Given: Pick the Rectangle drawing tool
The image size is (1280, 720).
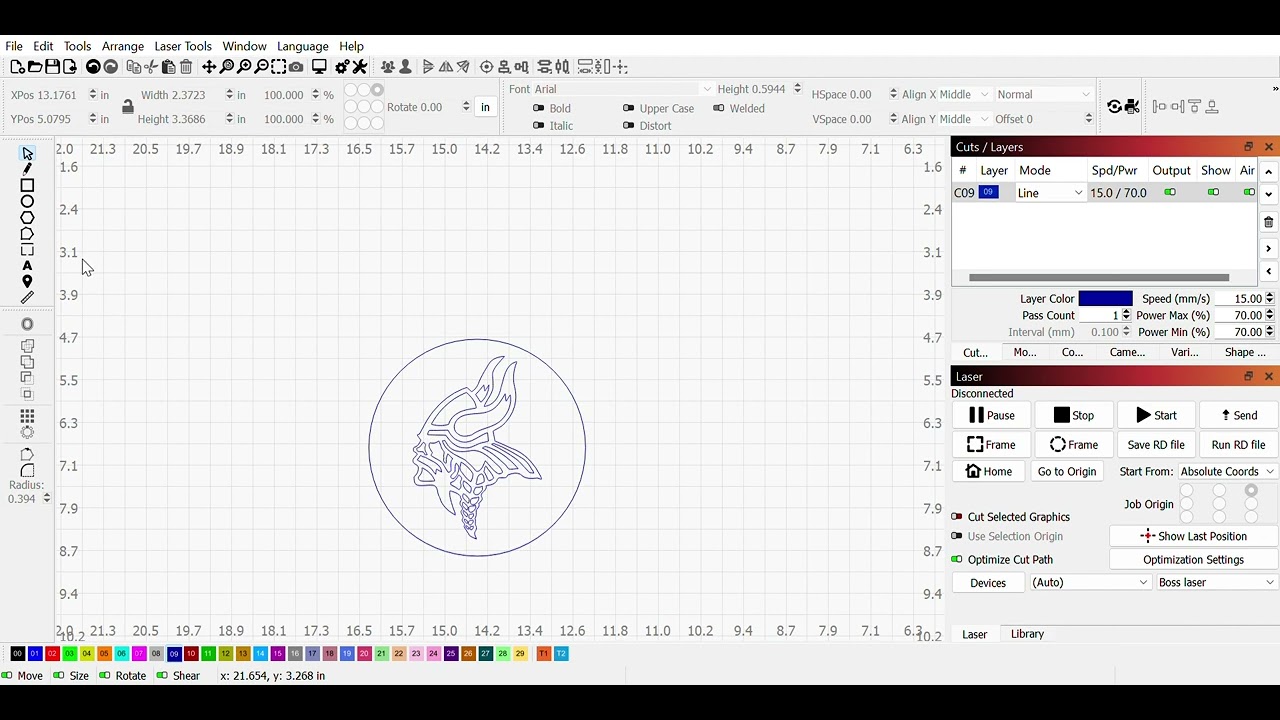Looking at the screenshot, I should pos(27,185).
